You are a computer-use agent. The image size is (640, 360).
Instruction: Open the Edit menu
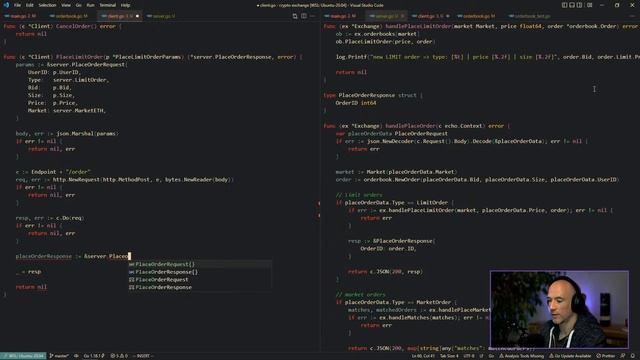click(x=30, y=5)
